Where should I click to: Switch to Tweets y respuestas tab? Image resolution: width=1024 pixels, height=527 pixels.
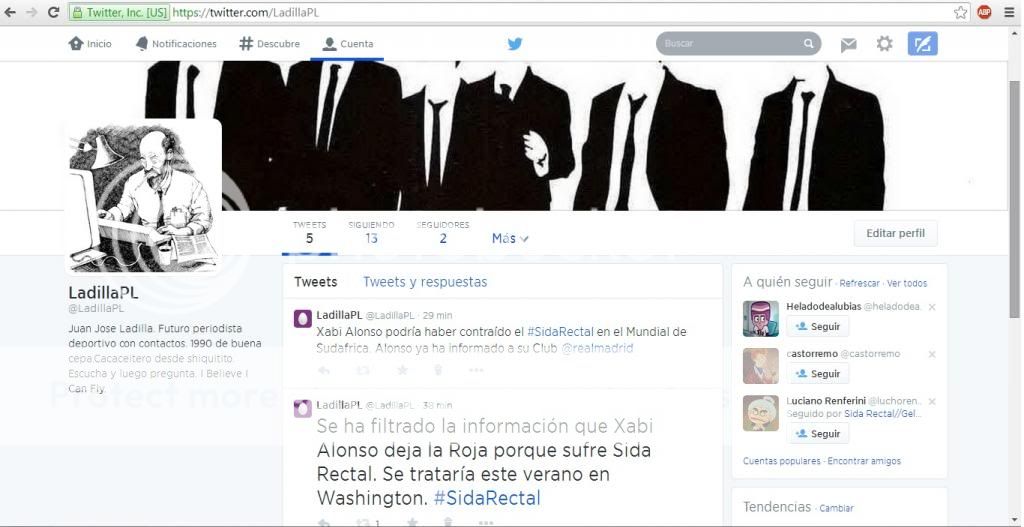(x=425, y=282)
